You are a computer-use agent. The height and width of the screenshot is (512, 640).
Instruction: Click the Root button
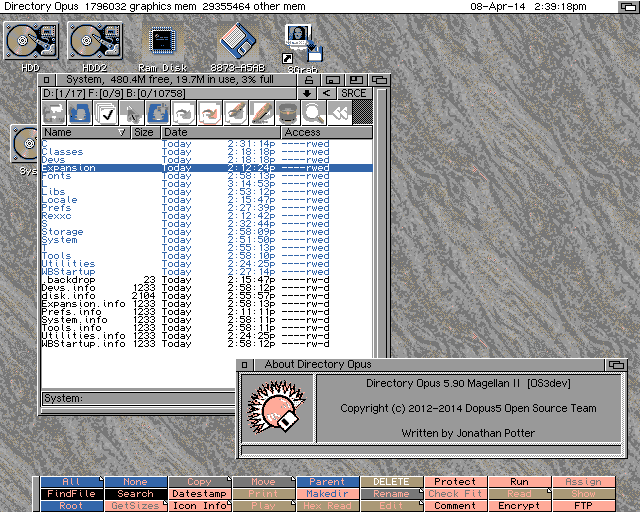[x=71, y=506]
